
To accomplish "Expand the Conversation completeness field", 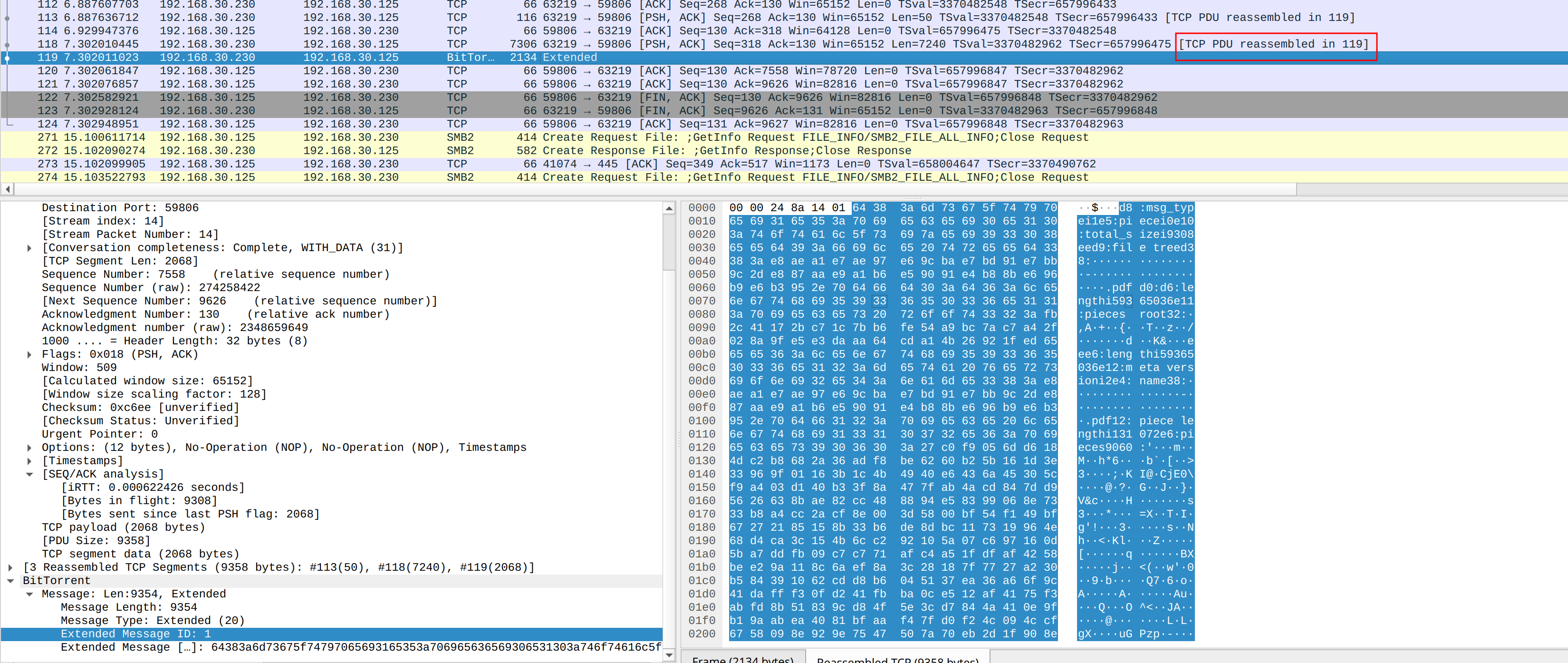I will [29, 248].
